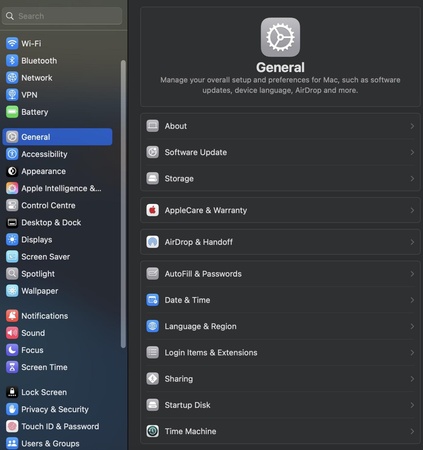Open the Wi-Fi icon in sidebar
Screen dimensions: 423x450
(x=12, y=43)
